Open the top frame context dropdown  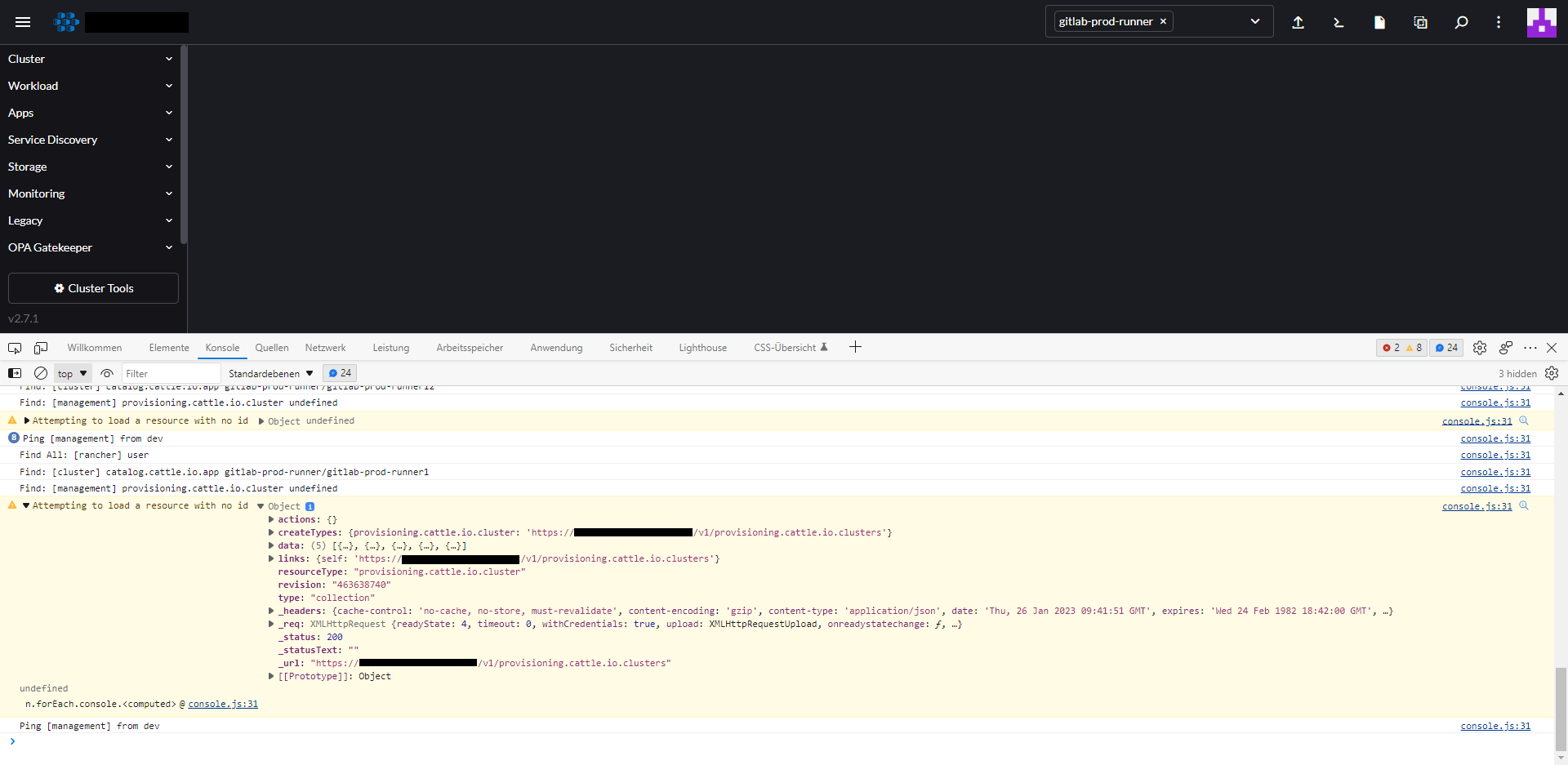[x=71, y=373]
